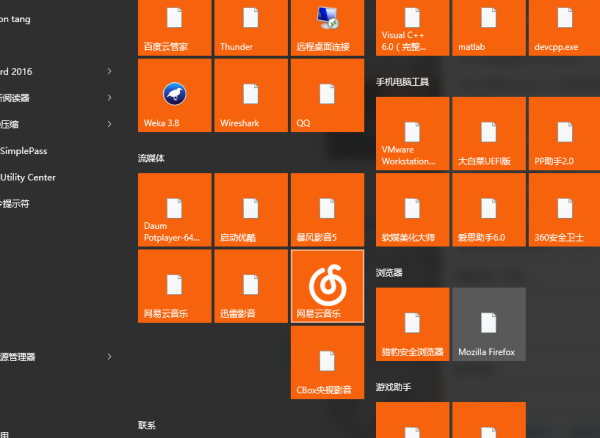Launch the 猎豹安全浏览器 tile
Image resolution: width=600 pixels, height=438 pixels.
click(x=412, y=324)
